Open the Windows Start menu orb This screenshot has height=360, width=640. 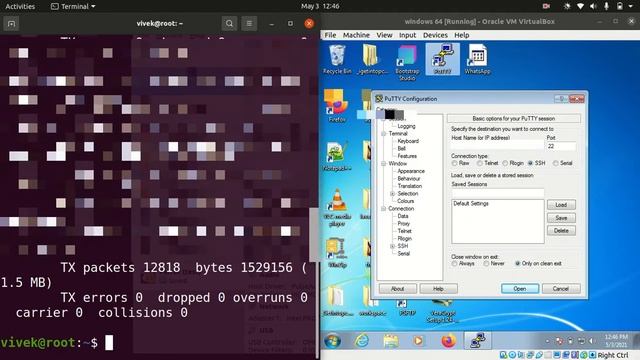(333, 340)
